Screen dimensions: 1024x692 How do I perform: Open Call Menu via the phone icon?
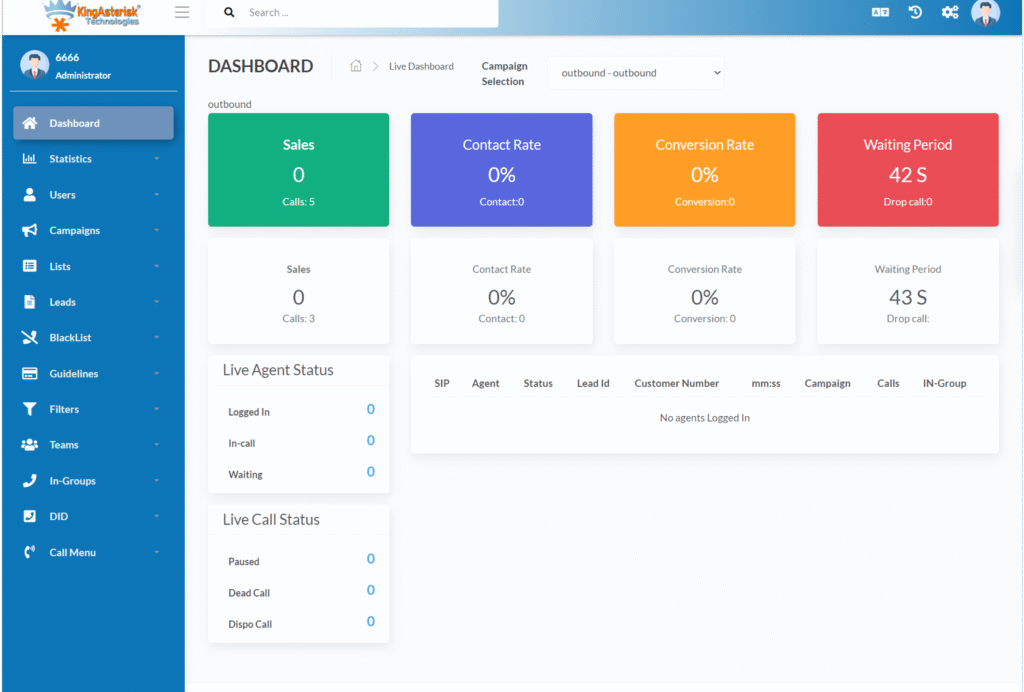coord(30,552)
